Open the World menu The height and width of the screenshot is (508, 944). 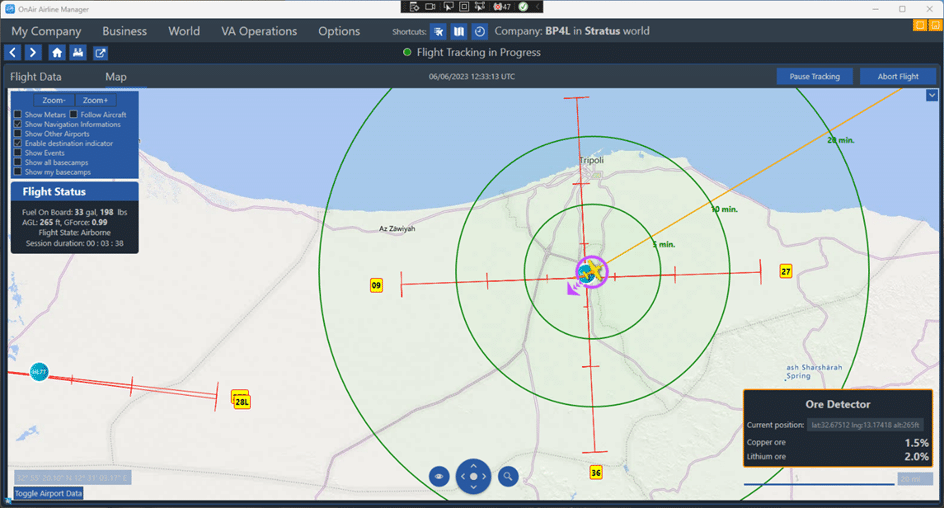click(184, 31)
